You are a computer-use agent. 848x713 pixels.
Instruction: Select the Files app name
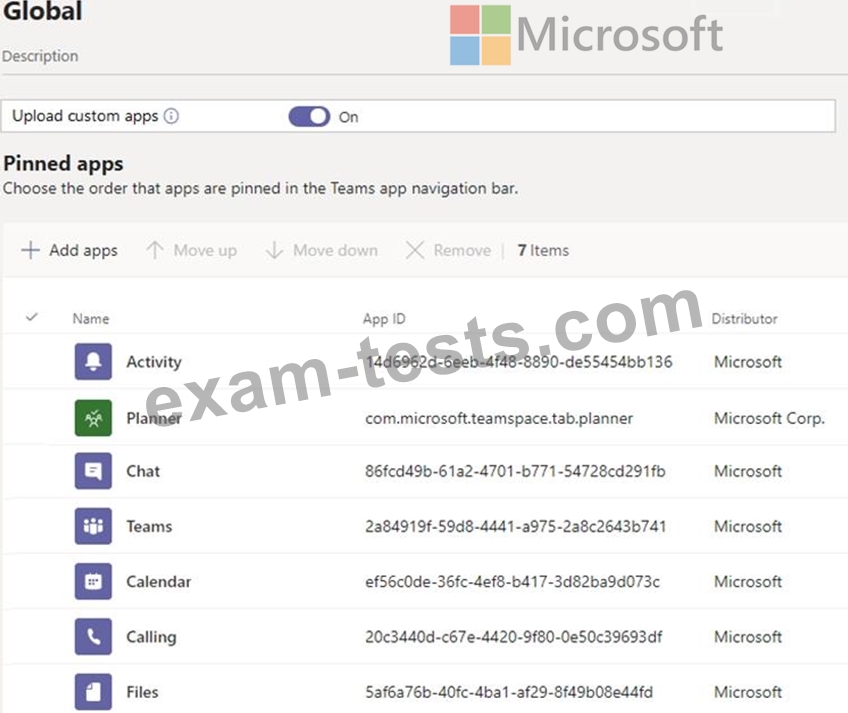[x=142, y=691]
